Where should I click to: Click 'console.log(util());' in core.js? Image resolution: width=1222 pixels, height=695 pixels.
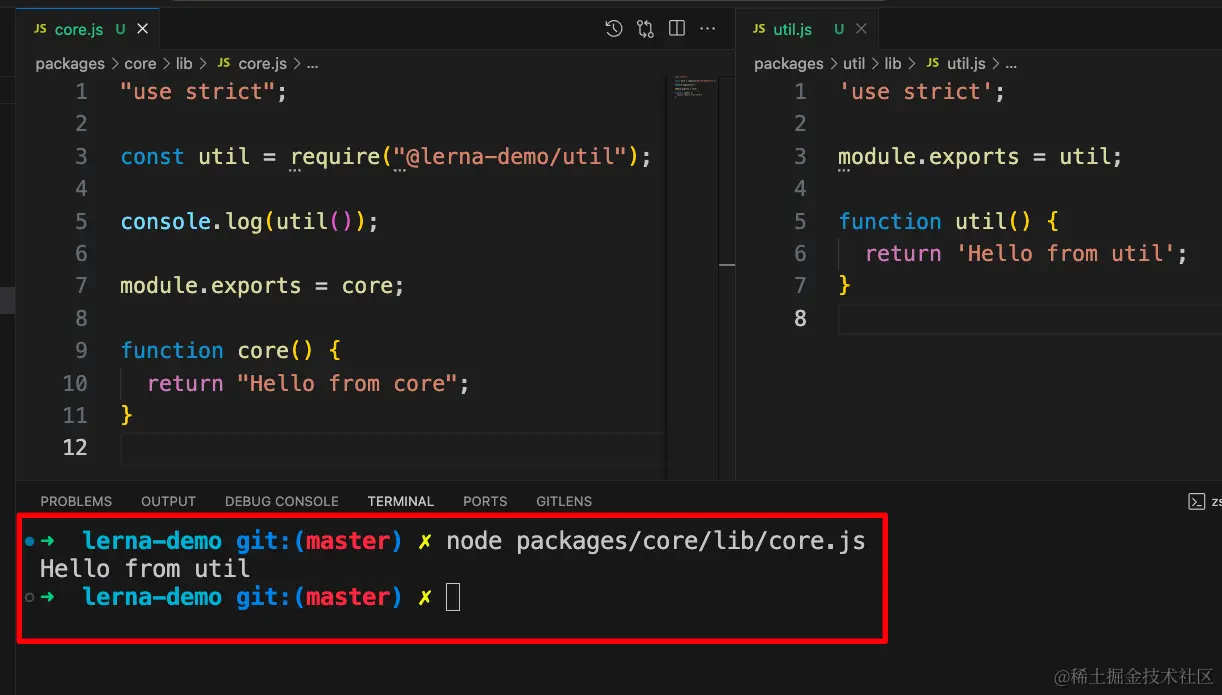[x=250, y=221]
